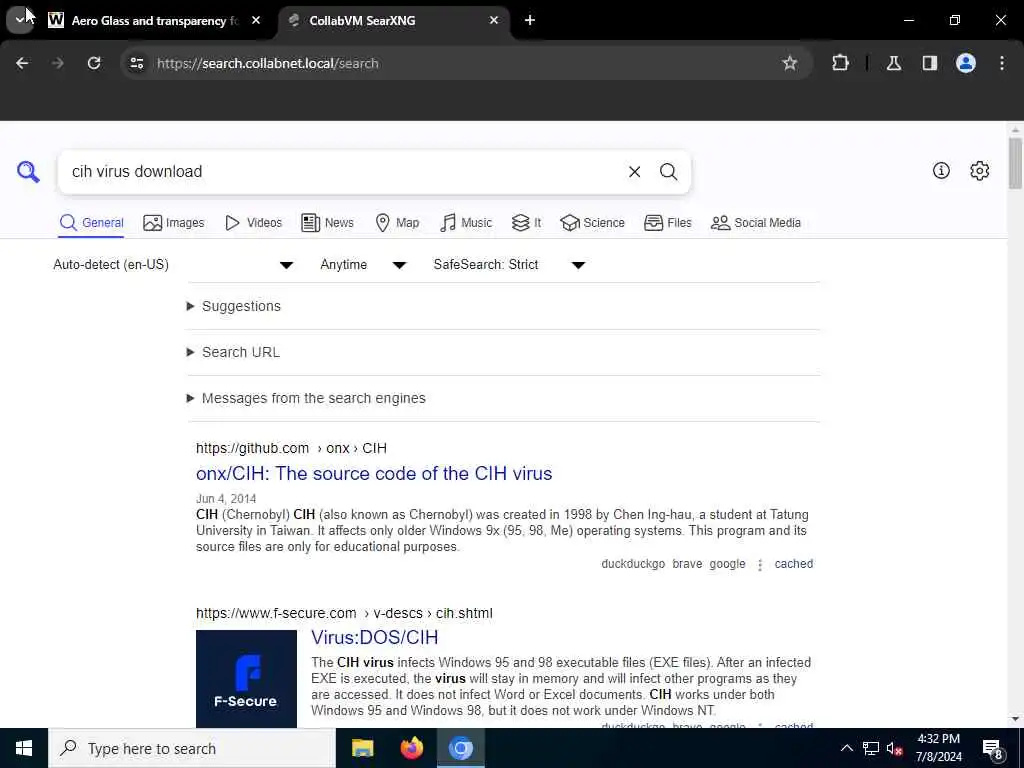Switch to News category

(x=327, y=223)
